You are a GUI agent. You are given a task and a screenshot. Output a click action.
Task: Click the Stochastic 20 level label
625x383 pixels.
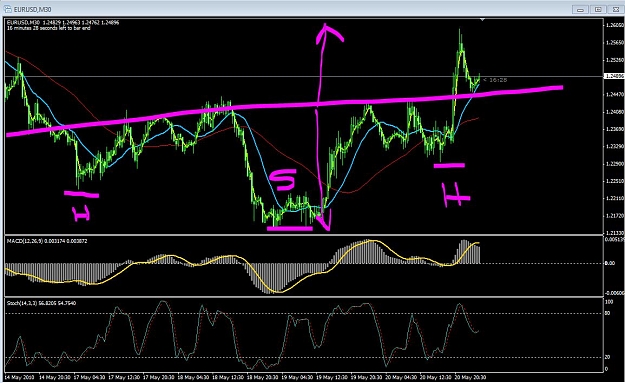pos(607,357)
